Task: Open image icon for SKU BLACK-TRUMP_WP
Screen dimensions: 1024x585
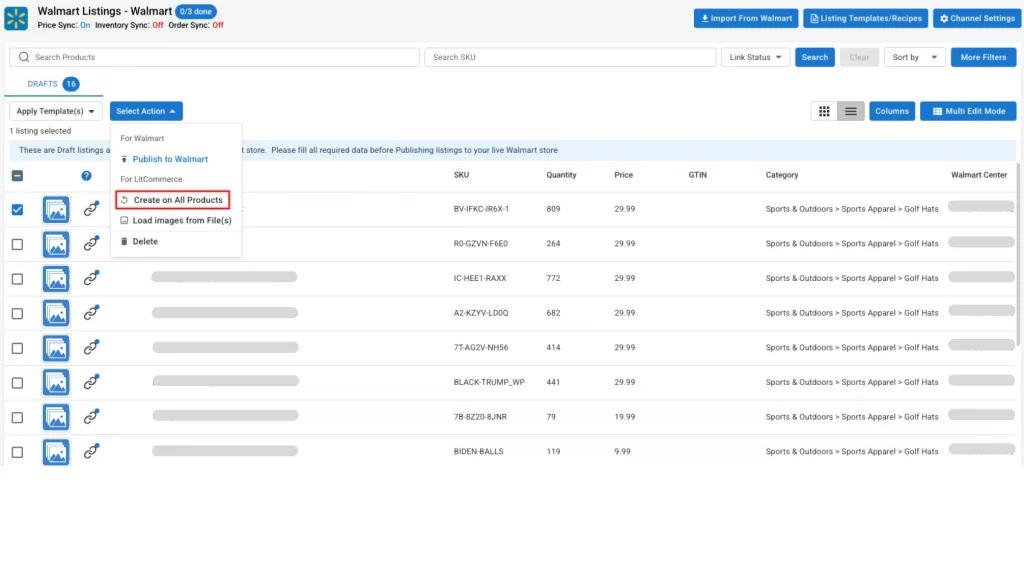Action: (56, 383)
